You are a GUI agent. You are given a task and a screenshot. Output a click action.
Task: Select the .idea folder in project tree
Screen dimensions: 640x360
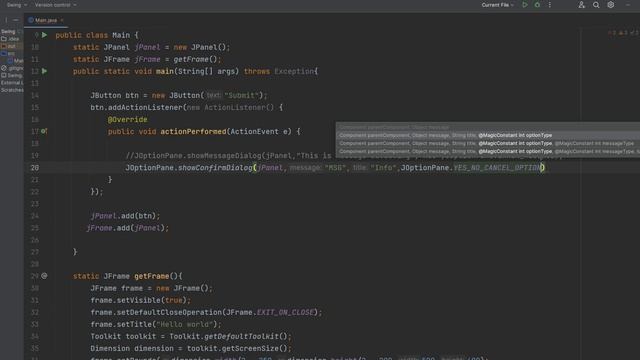pyautogui.click(x=11, y=39)
